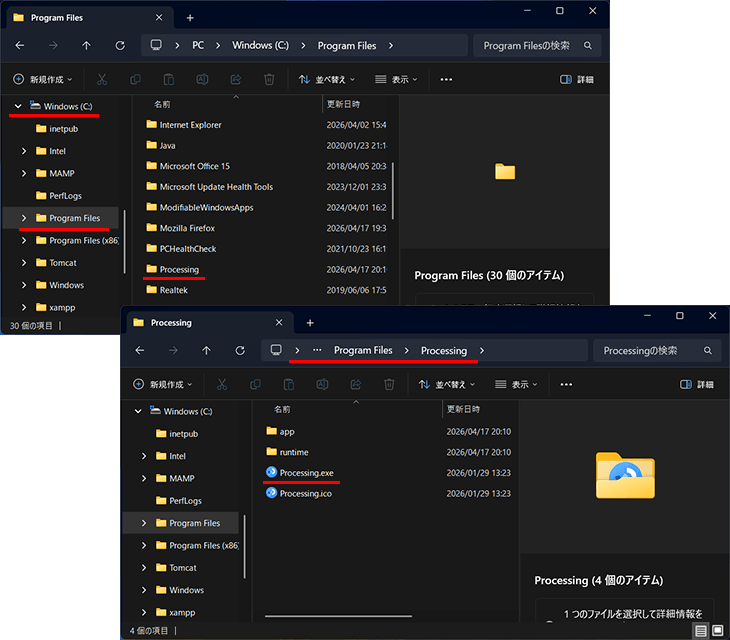Screen dimensions: 730x640
Task: Add new tab in Program Files window
Action: [x=190, y=18]
